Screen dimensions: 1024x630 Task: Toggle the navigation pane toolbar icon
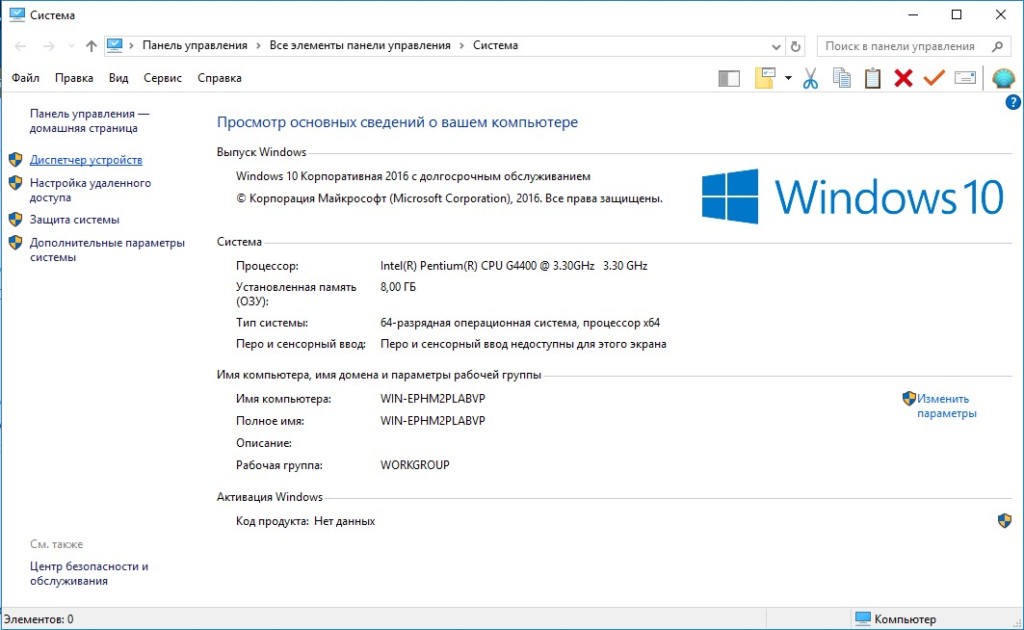coord(729,78)
